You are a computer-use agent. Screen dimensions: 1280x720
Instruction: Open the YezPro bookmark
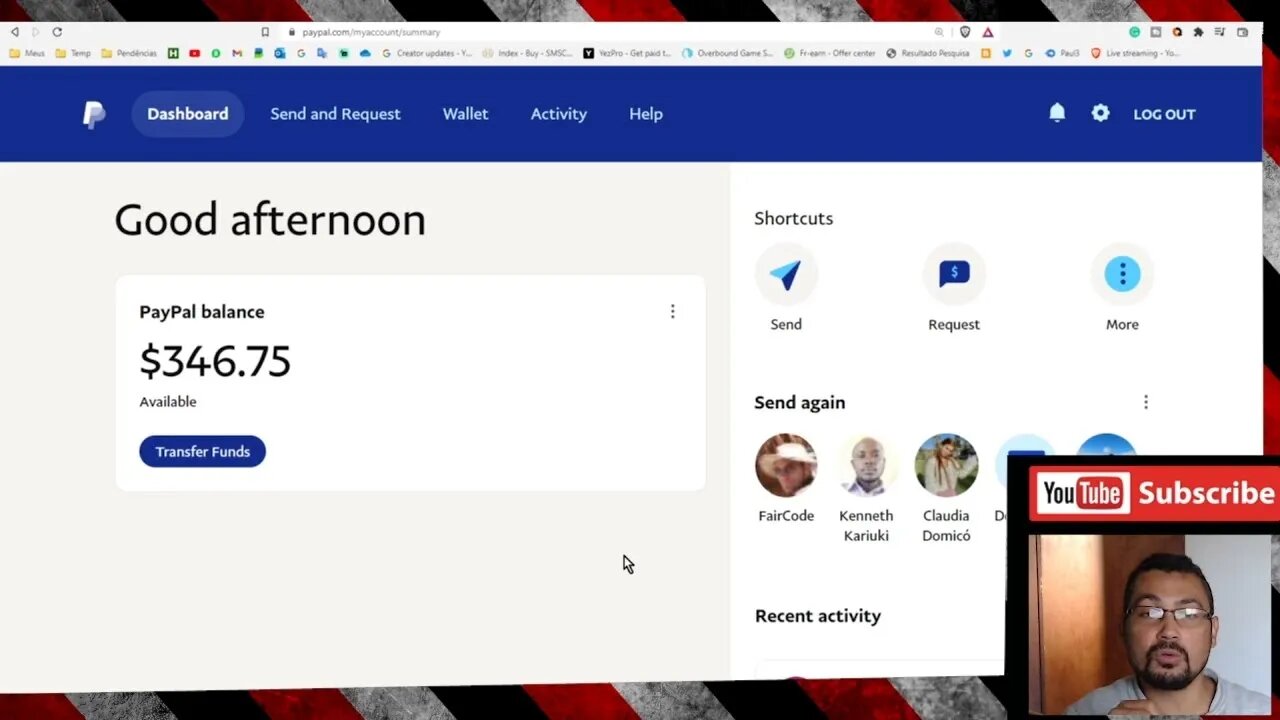[x=628, y=53]
